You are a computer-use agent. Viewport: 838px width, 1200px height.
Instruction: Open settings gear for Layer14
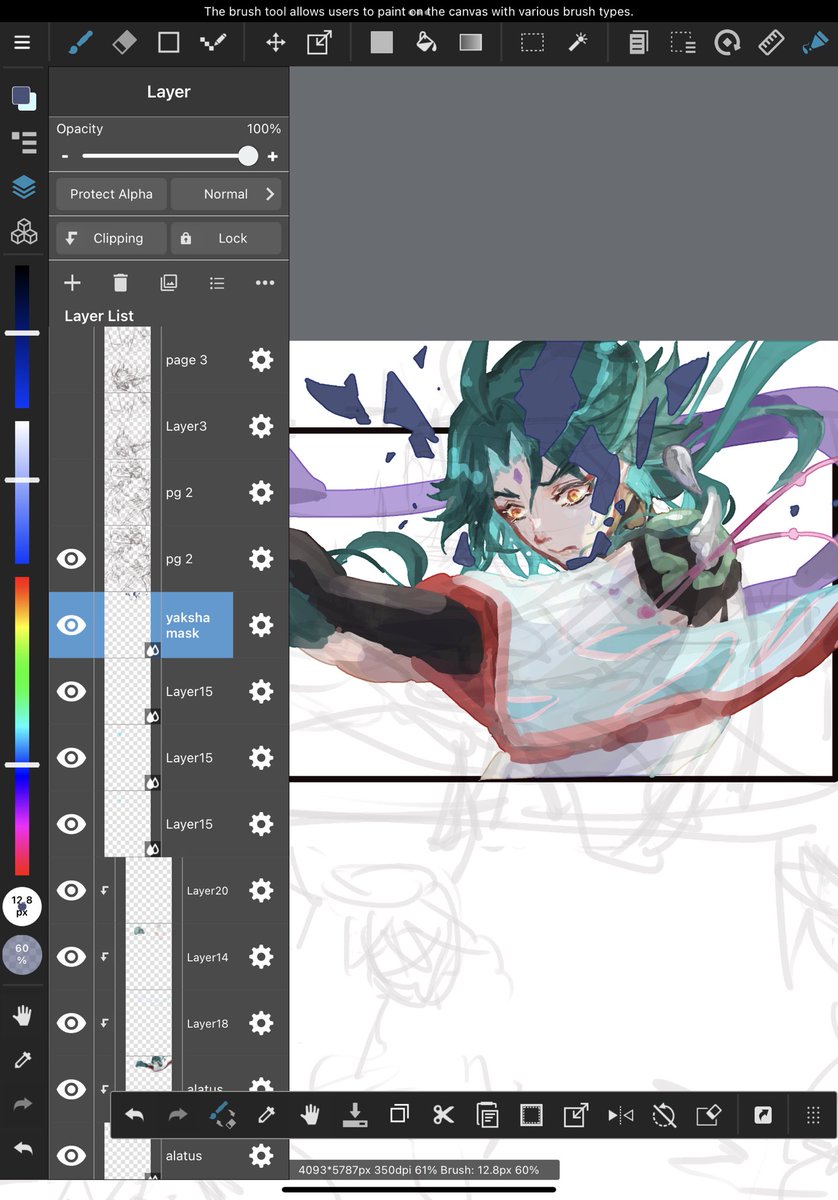261,957
